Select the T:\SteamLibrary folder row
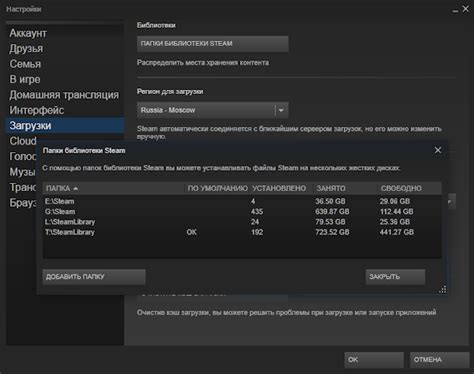Viewport: 474px width, 374px height. coord(242,232)
